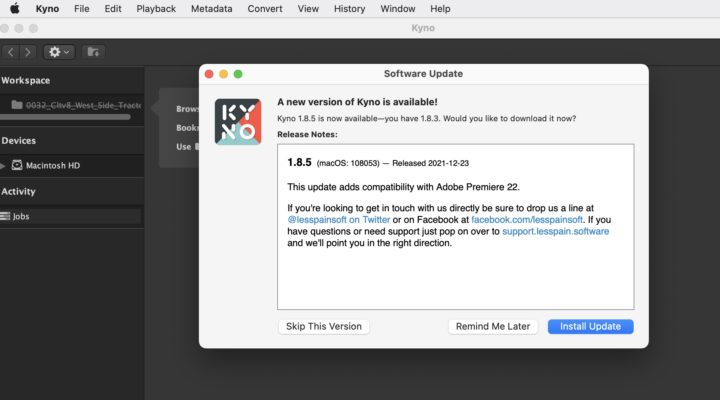Image resolution: width=720 pixels, height=400 pixels.
Task: Click the Workspace section header
Action: pyautogui.click(x=25, y=80)
